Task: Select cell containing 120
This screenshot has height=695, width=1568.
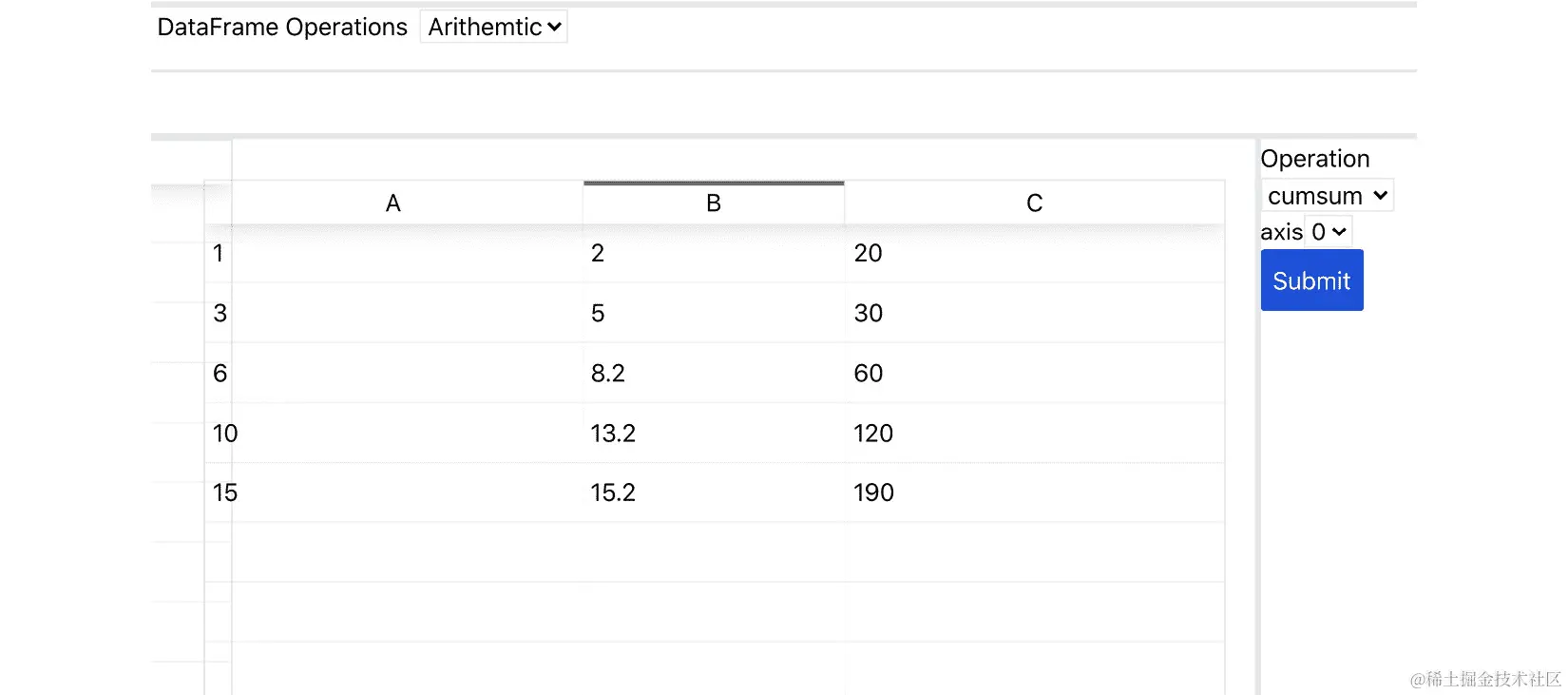Action: point(1034,433)
